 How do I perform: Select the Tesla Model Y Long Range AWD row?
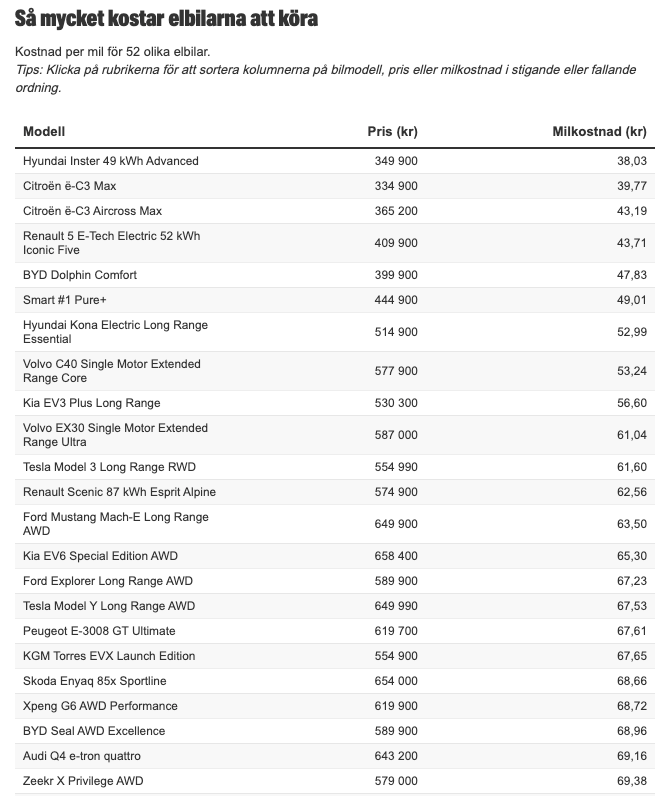109,606
